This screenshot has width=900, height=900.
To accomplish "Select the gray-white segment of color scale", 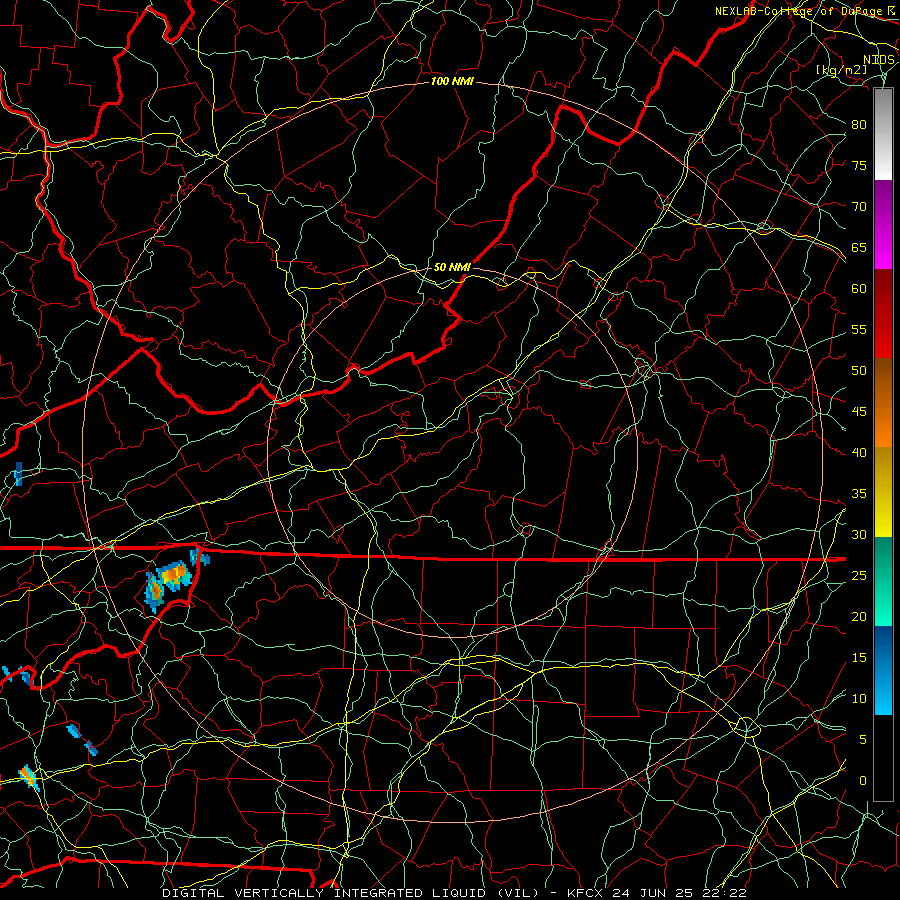I will click(883, 134).
